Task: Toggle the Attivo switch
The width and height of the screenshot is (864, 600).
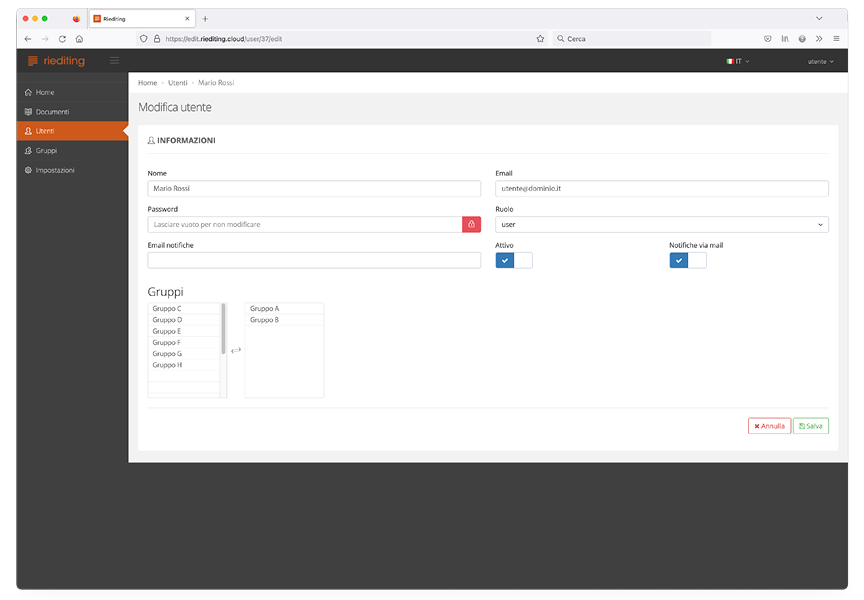Action: (x=514, y=261)
